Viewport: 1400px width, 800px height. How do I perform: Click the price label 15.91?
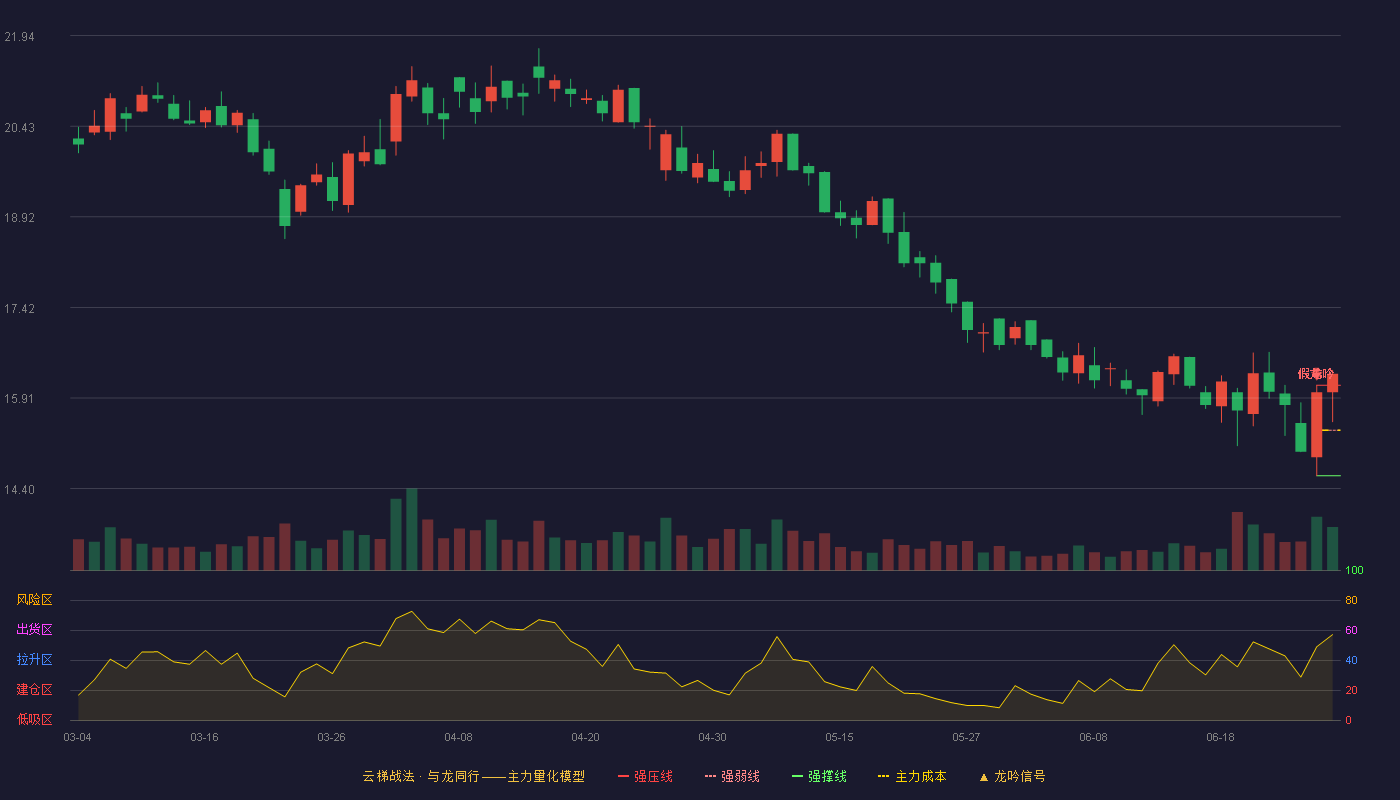(19, 399)
